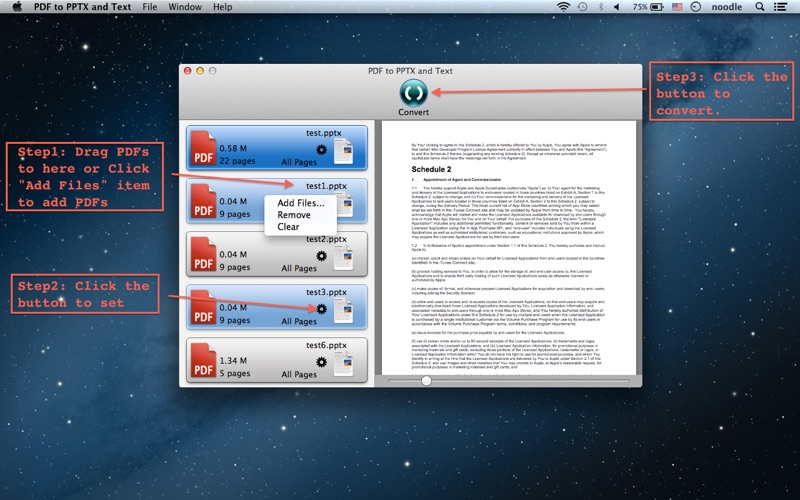
Task: Click All Pages in test3.pptx row
Action: coord(299,321)
